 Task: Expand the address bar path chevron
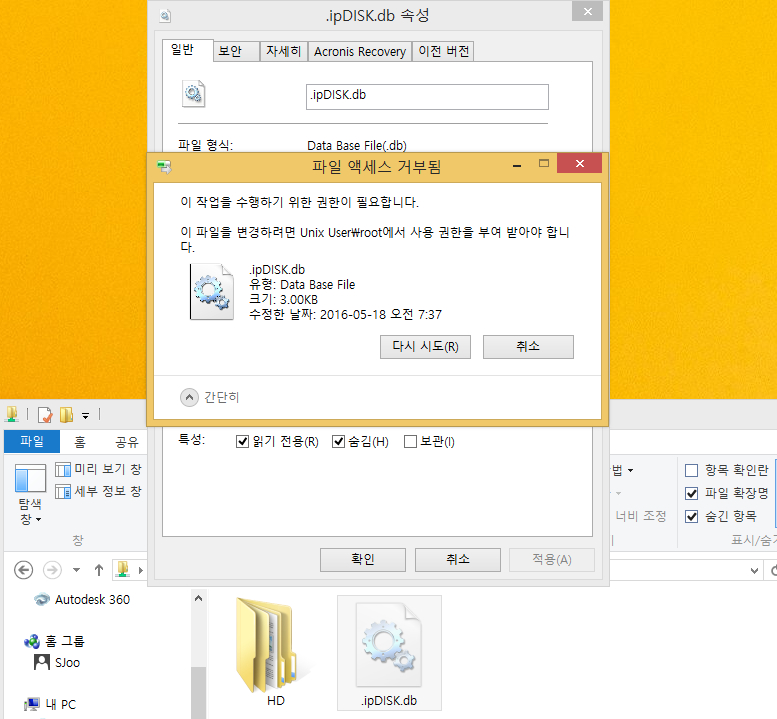(x=141, y=570)
